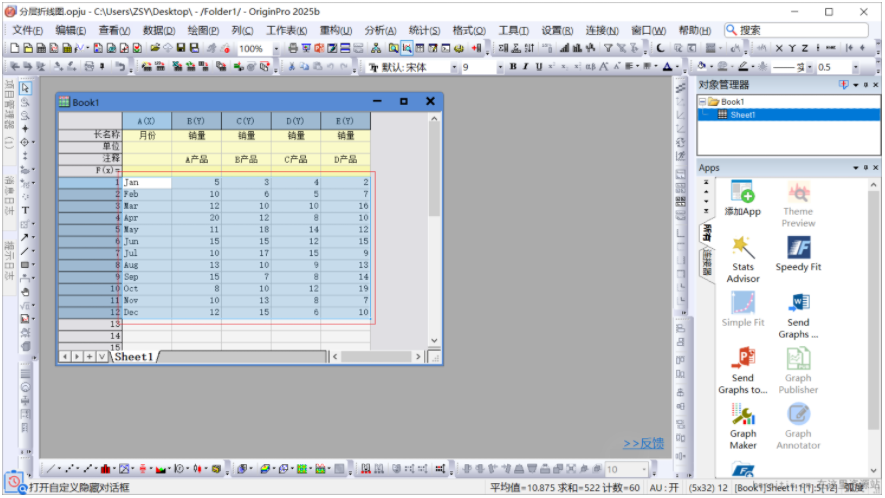The height and width of the screenshot is (498, 885).
Task: Launch the Simple Fit app
Action: pos(743,309)
